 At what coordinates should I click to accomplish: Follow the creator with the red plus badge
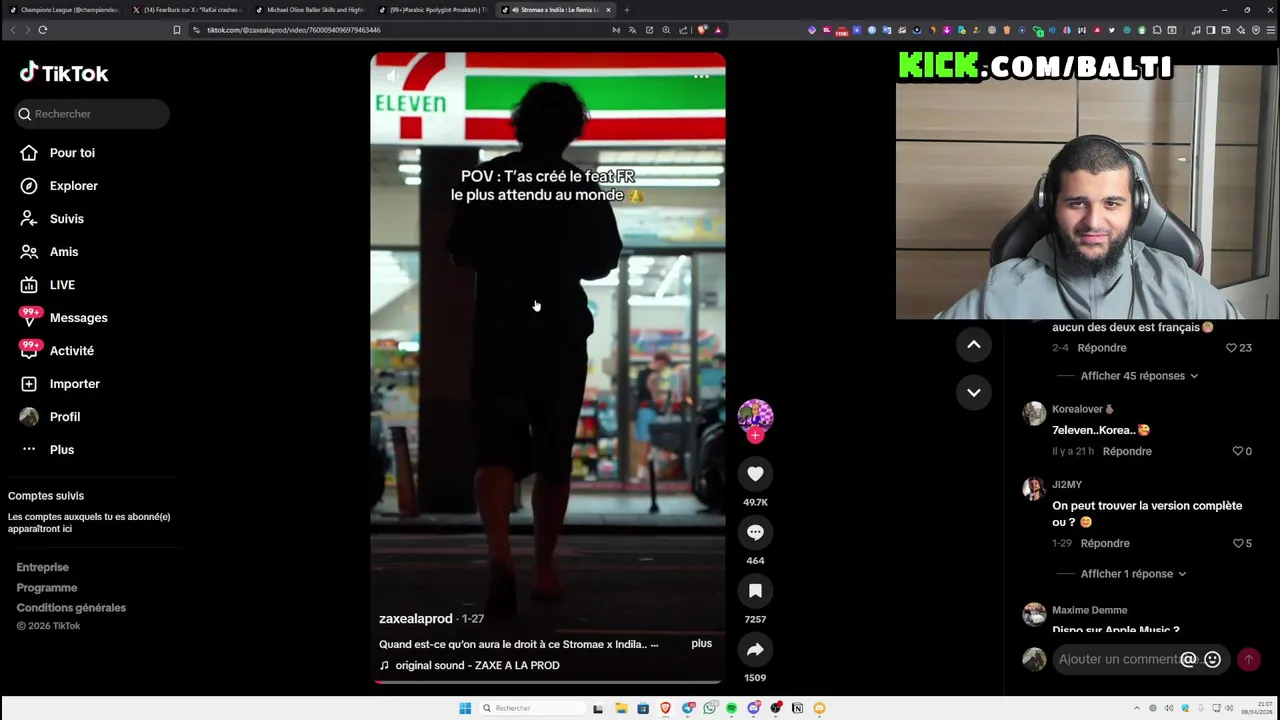(x=755, y=436)
